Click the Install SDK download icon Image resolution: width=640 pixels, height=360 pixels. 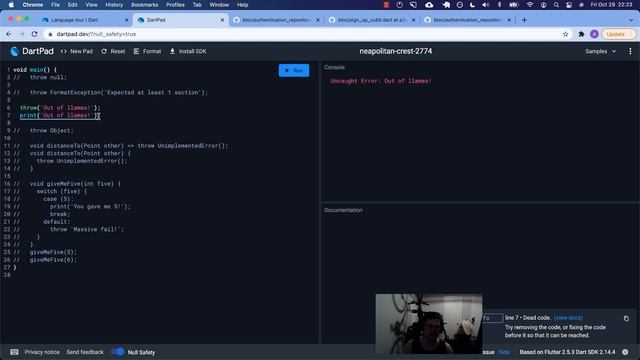[x=172, y=51]
